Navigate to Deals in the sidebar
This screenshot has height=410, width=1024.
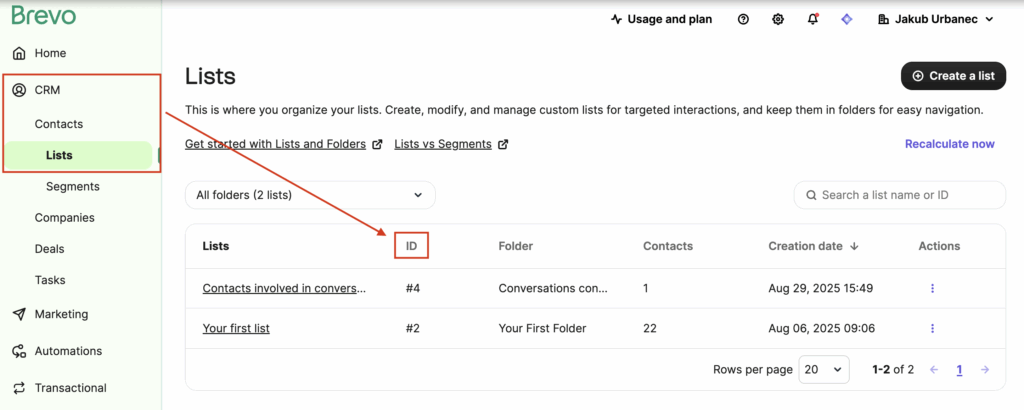(x=49, y=249)
